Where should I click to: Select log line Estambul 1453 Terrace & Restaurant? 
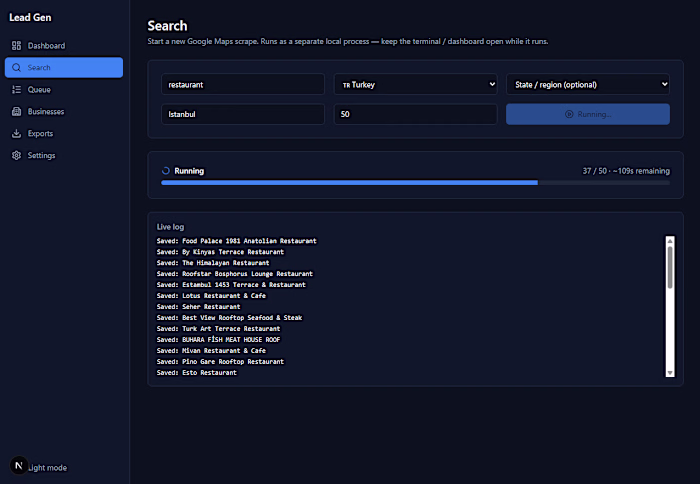pyautogui.click(x=231, y=284)
